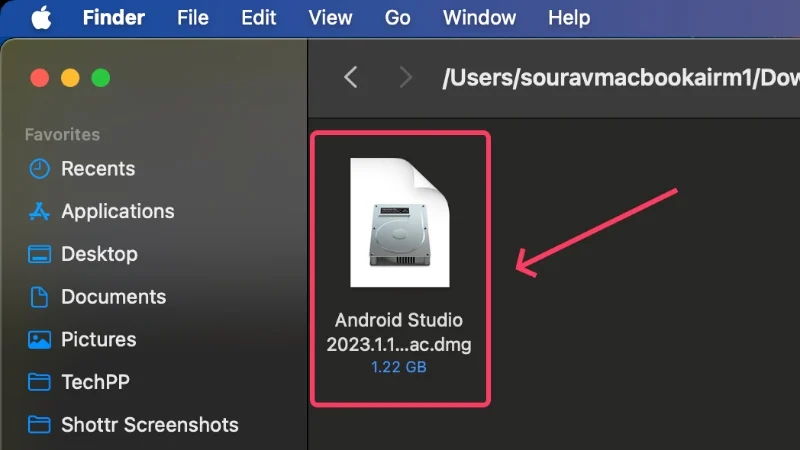
Task: Click the forward navigation chevron
Action: [405, 77]
